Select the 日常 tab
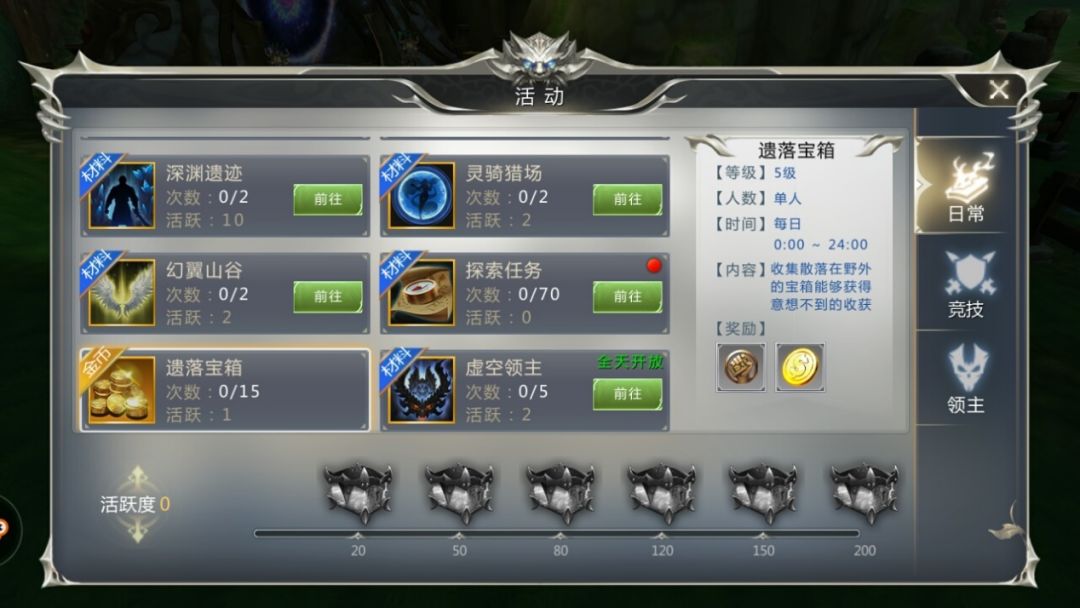This screenshot has height=608, width=1080. point(966,187)
